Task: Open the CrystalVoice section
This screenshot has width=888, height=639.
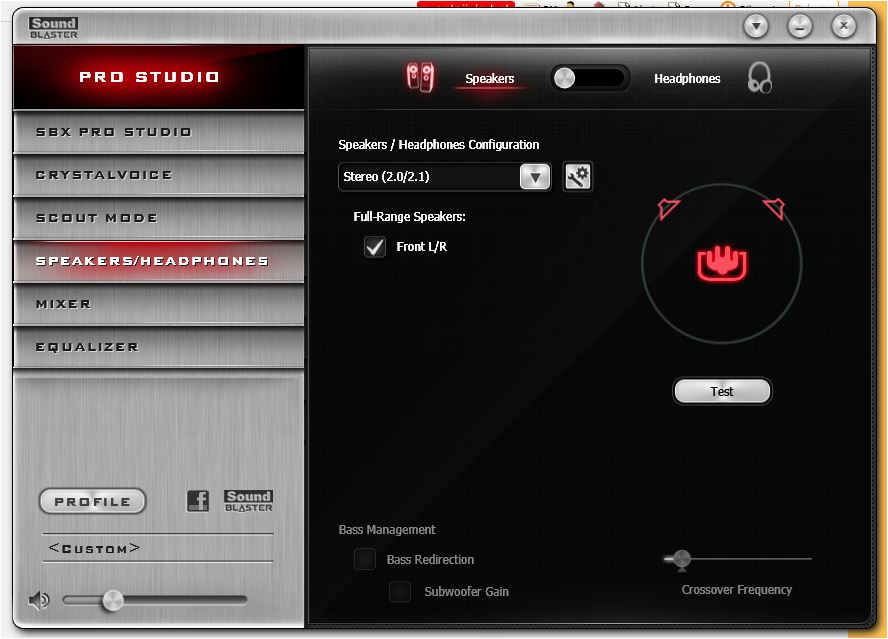Action: point(159,175)
